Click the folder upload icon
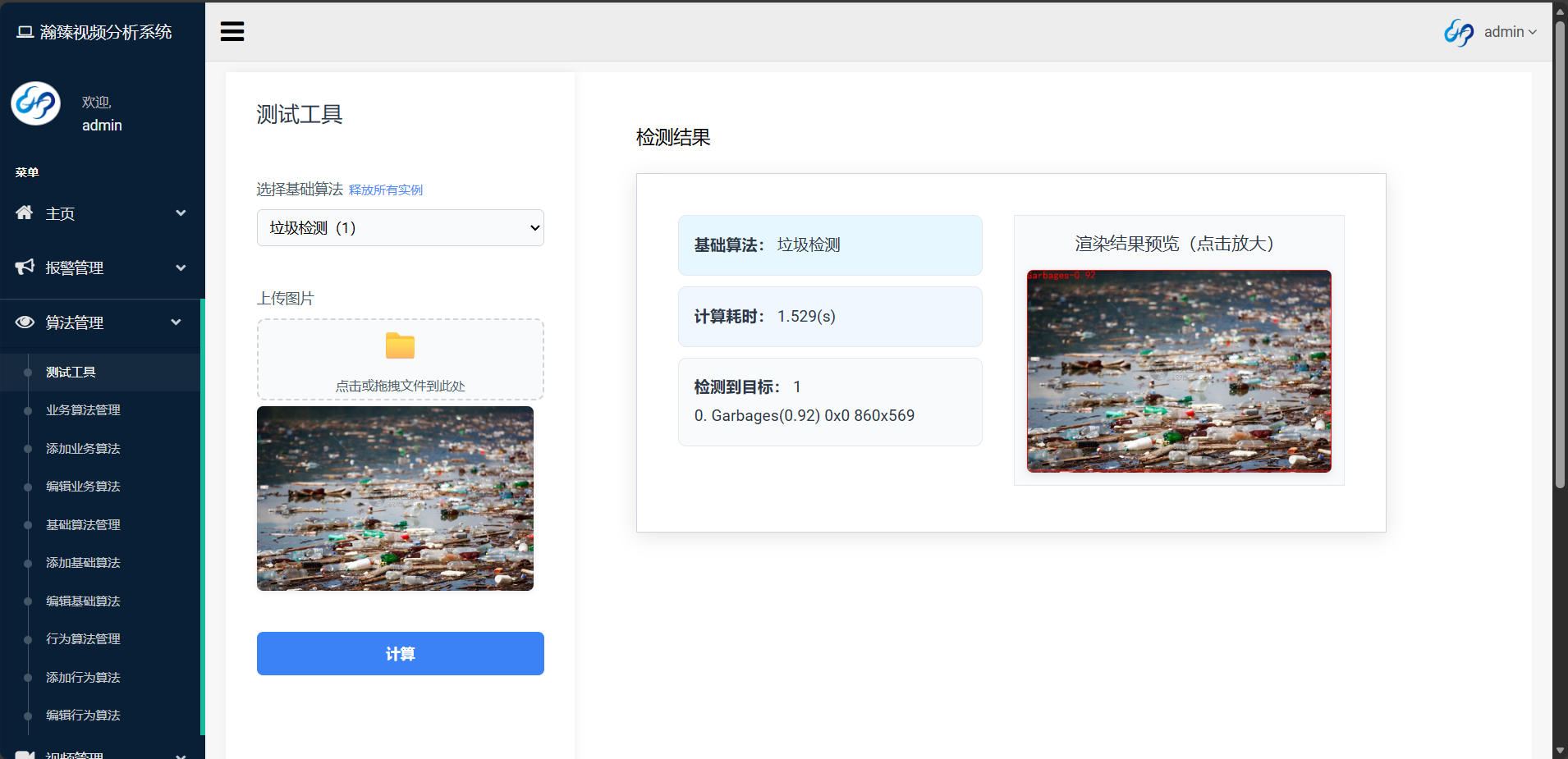 [400, 346]
